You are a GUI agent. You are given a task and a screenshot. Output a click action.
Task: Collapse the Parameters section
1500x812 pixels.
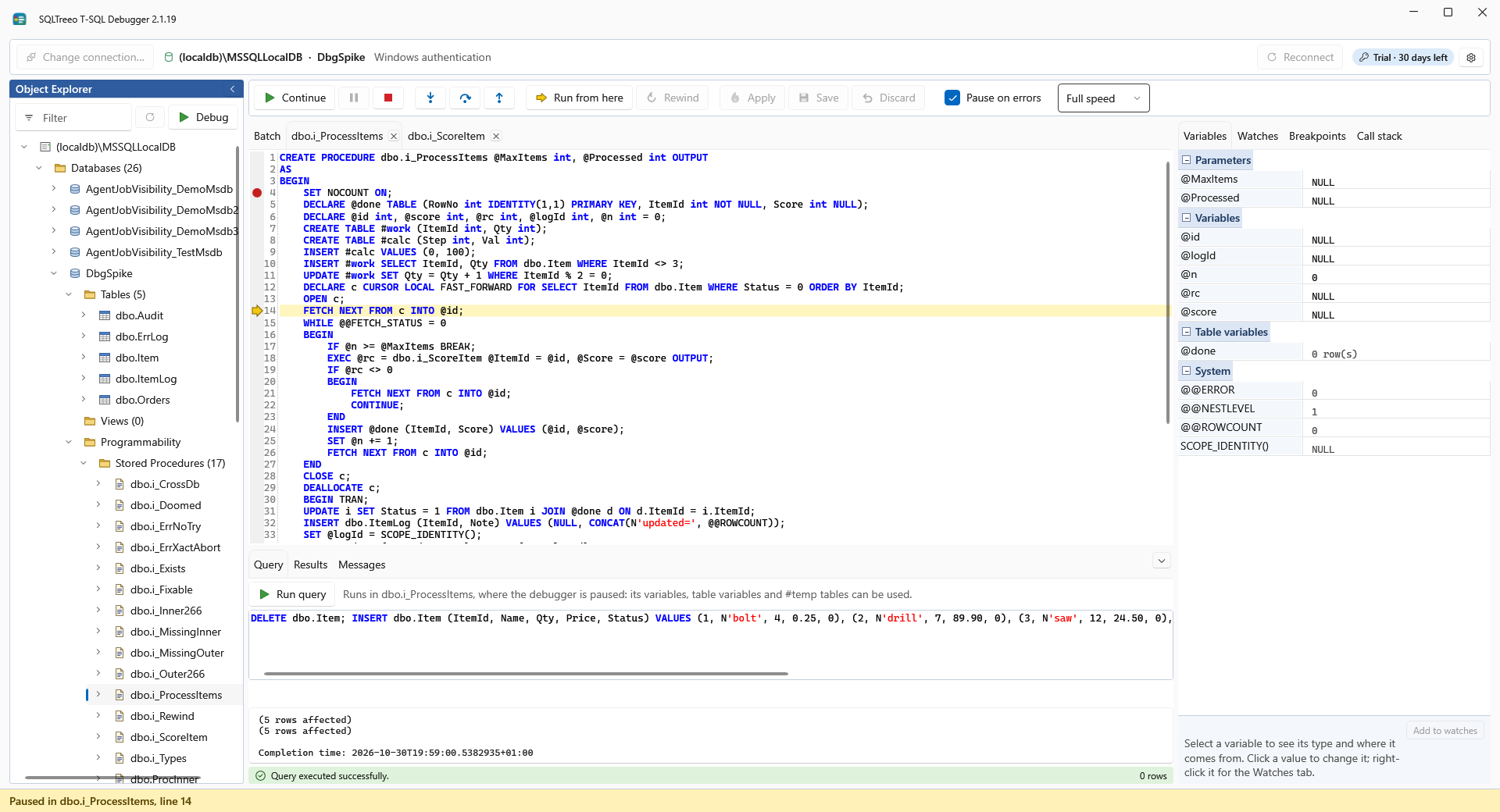click(x=1187, y=160)
